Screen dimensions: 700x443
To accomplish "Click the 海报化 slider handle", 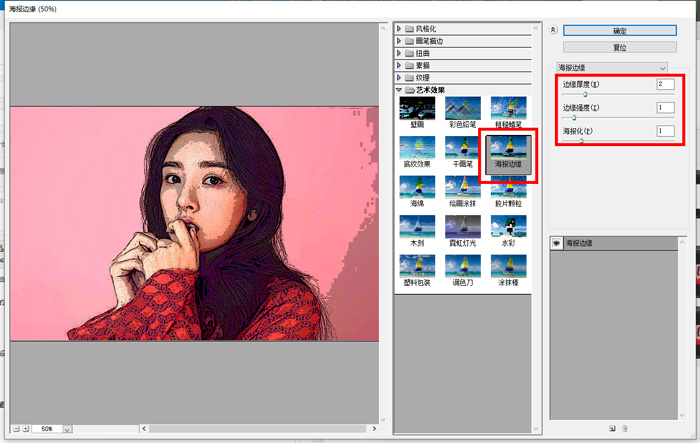I will [581, 141].
